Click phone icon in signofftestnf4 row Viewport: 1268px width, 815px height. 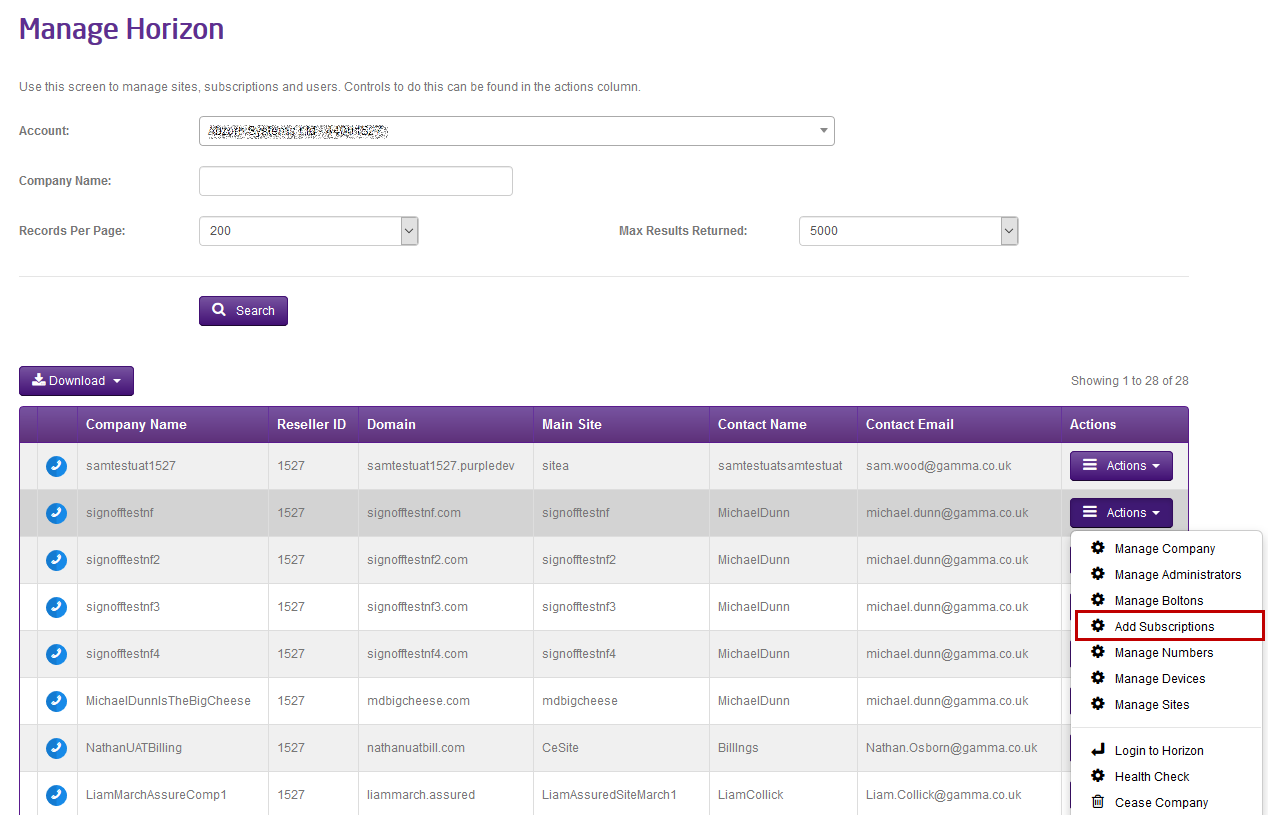click(x=57, y=654)
